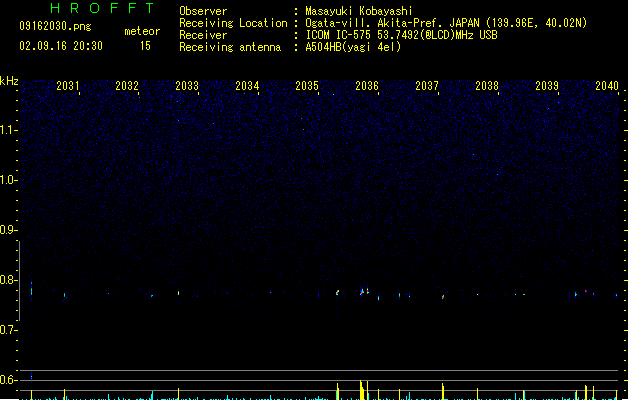The width and height of the screenshot is (629, 400).
Task: Click the Observer field label
Action: coord(203,11)
